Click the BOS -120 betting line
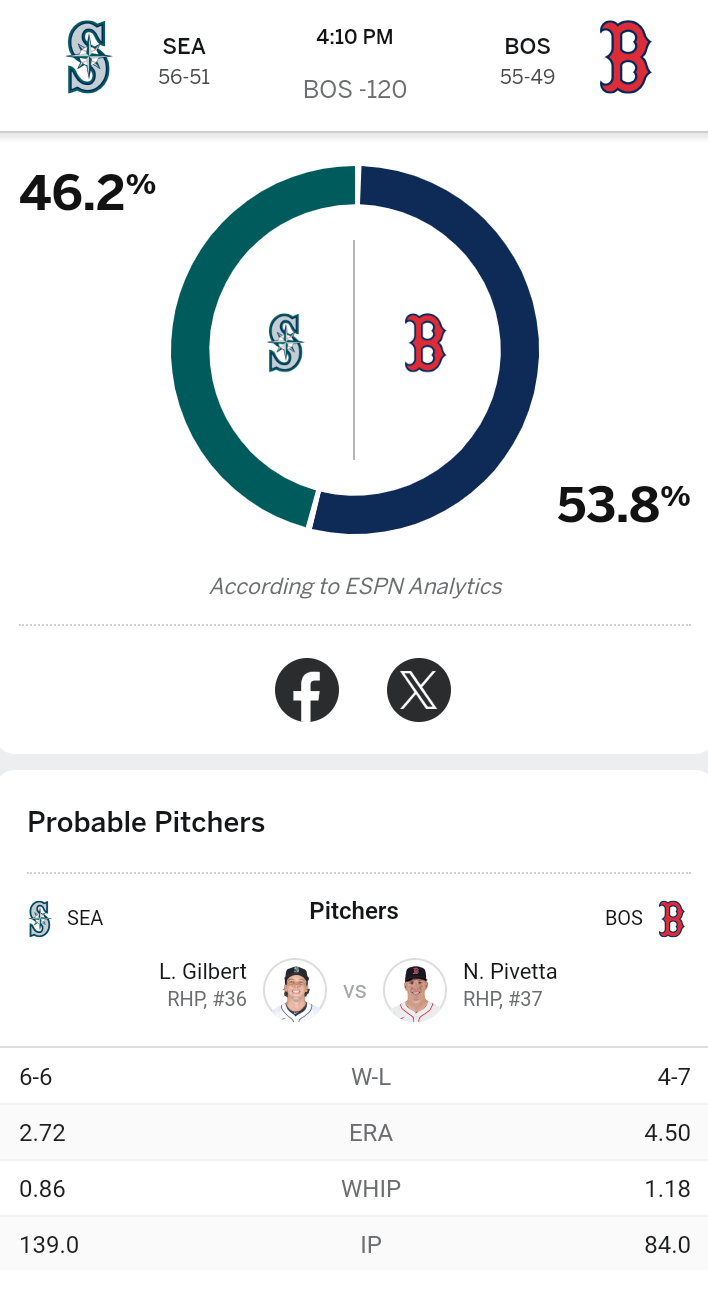Viewport: 708px width, 1289px height. coord(355,90)
